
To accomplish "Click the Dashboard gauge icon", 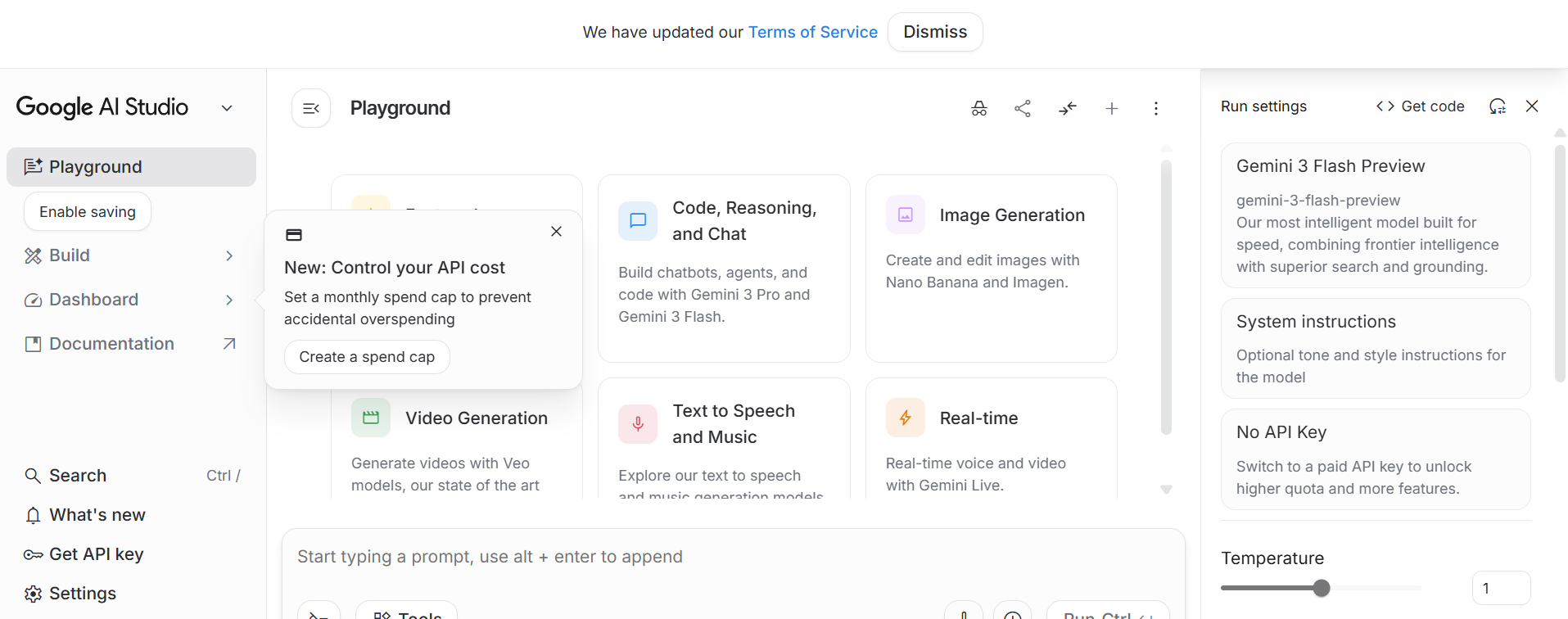I will coord(33,300).
